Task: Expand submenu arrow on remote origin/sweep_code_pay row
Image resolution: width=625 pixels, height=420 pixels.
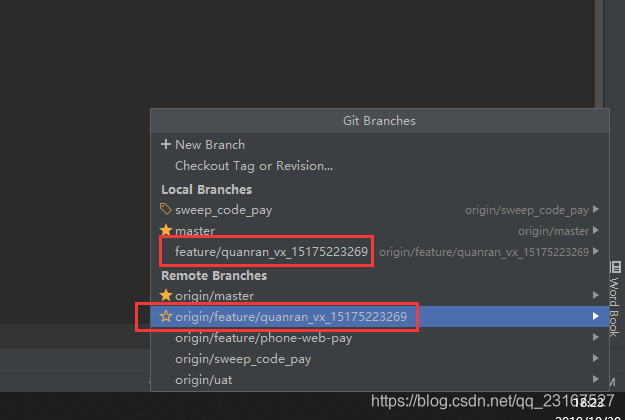Action: click(x=596, y=358)
